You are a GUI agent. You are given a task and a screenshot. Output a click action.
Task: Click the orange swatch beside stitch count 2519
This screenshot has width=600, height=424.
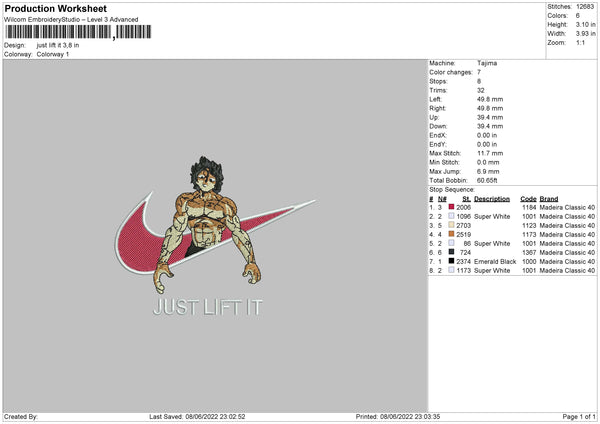tap(452, 234)
